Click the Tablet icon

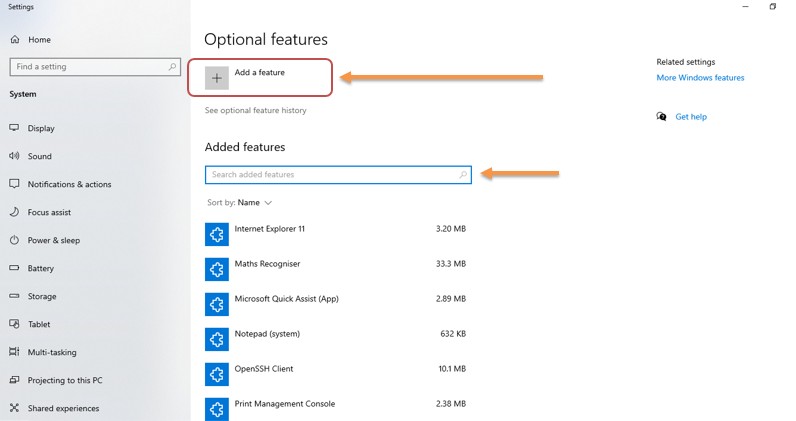coord(14,323)
